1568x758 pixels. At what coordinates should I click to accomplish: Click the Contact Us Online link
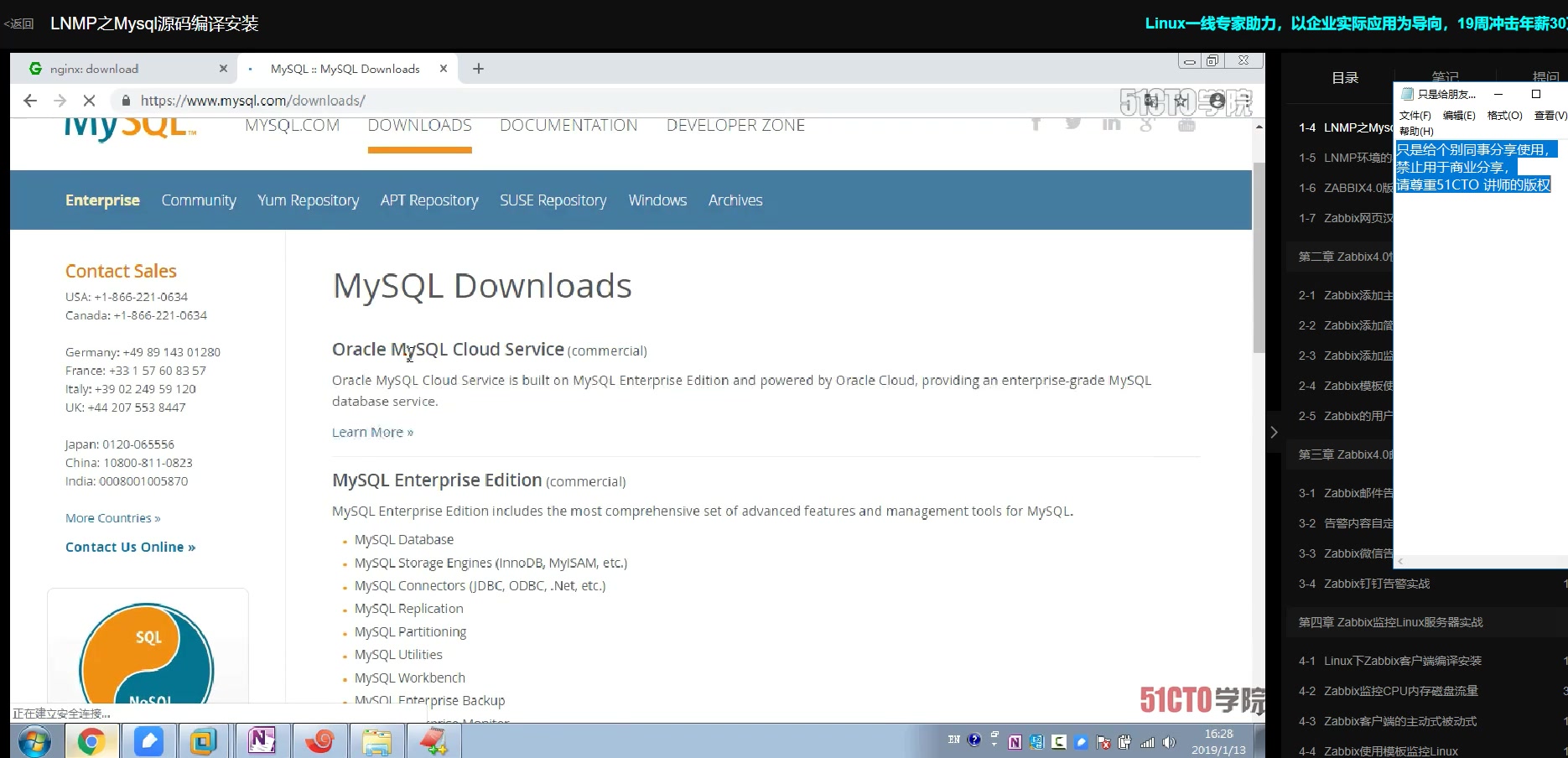coord(131,547)
